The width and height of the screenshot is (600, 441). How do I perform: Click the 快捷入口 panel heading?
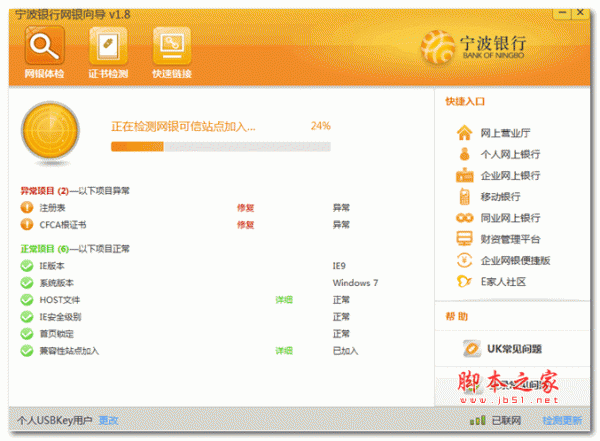coord(465,101)
